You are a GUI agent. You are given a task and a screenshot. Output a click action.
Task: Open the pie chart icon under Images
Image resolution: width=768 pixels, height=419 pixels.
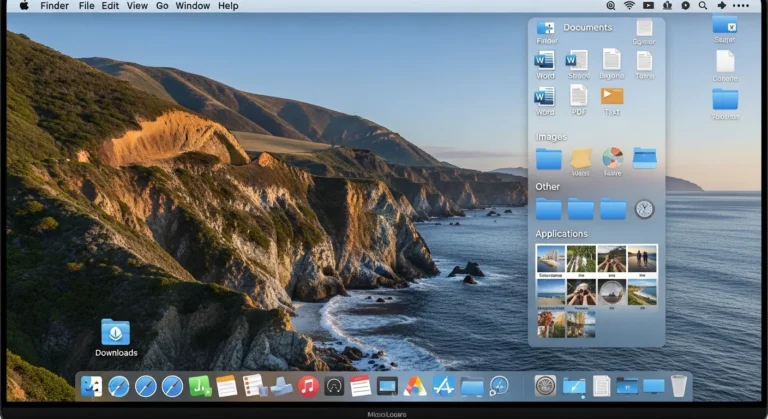pos(612,157)
